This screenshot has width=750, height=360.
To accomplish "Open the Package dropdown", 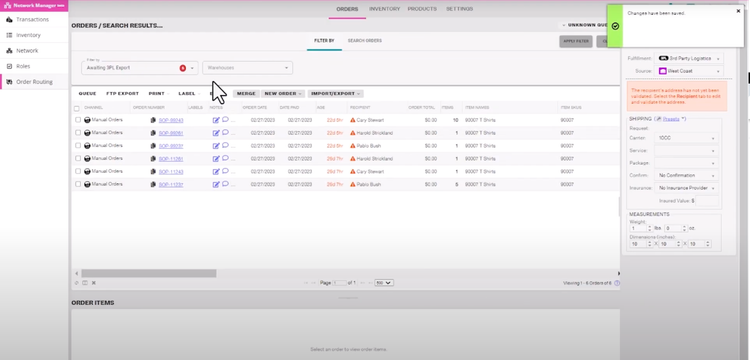I will click(686, 163).
